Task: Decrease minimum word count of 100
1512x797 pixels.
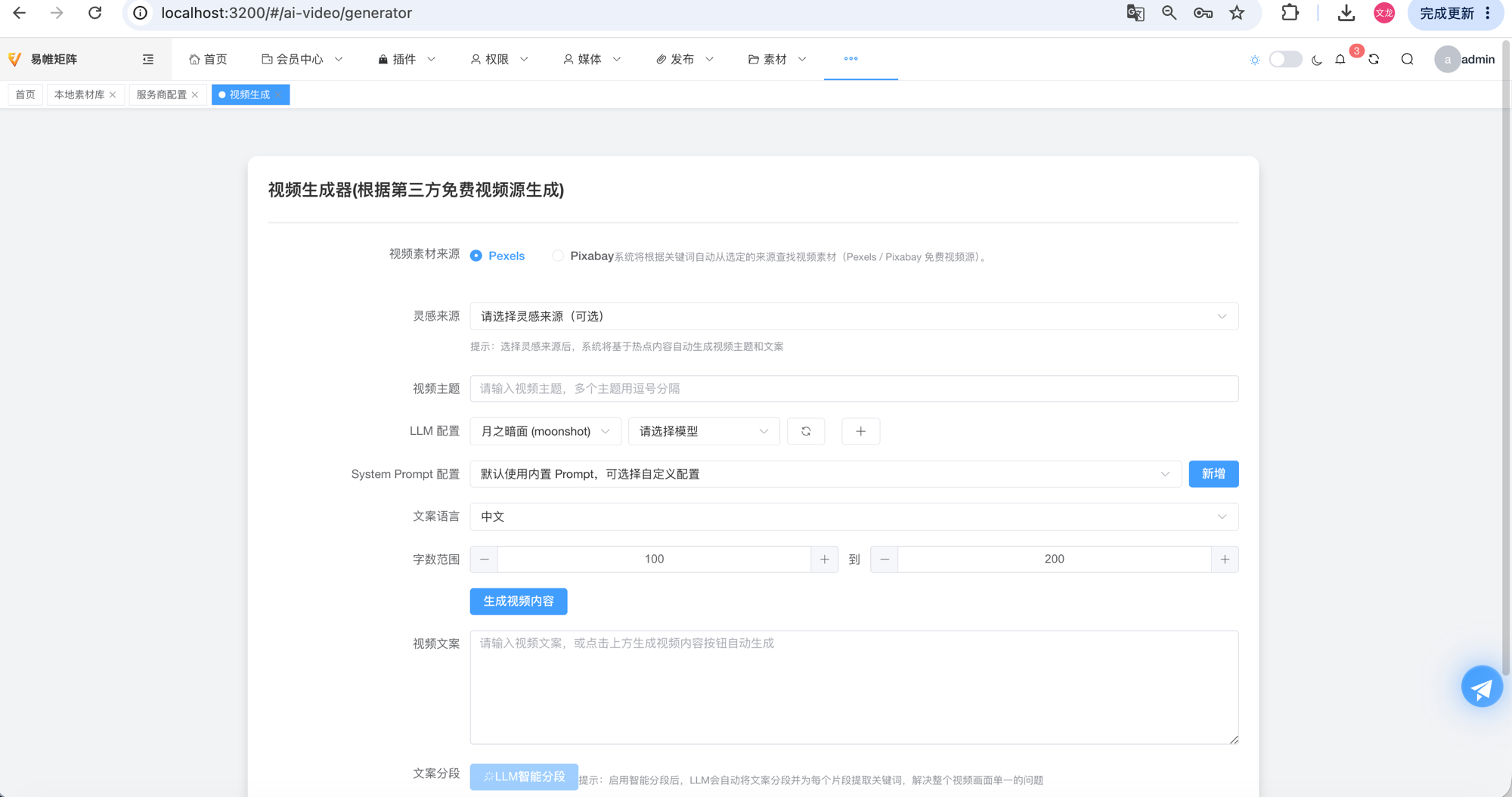Action: pos(485,560)
